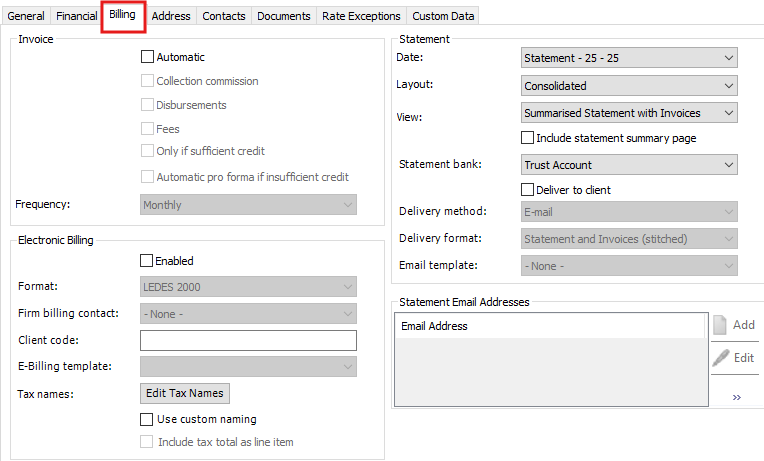
Task: Go to the Address tab
Action: 171,16
